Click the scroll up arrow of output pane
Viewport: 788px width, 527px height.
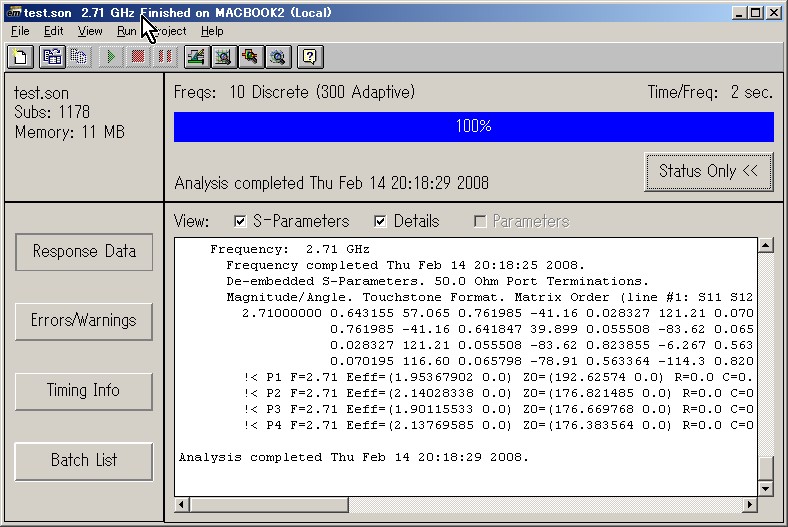click(765, 246)
